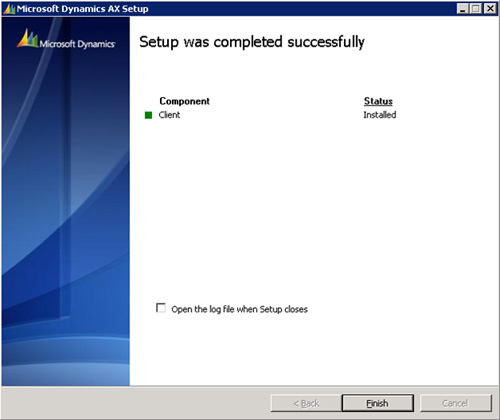Click the Installed status text
Screen dimensions: 500x420
(x=380, y=115)
